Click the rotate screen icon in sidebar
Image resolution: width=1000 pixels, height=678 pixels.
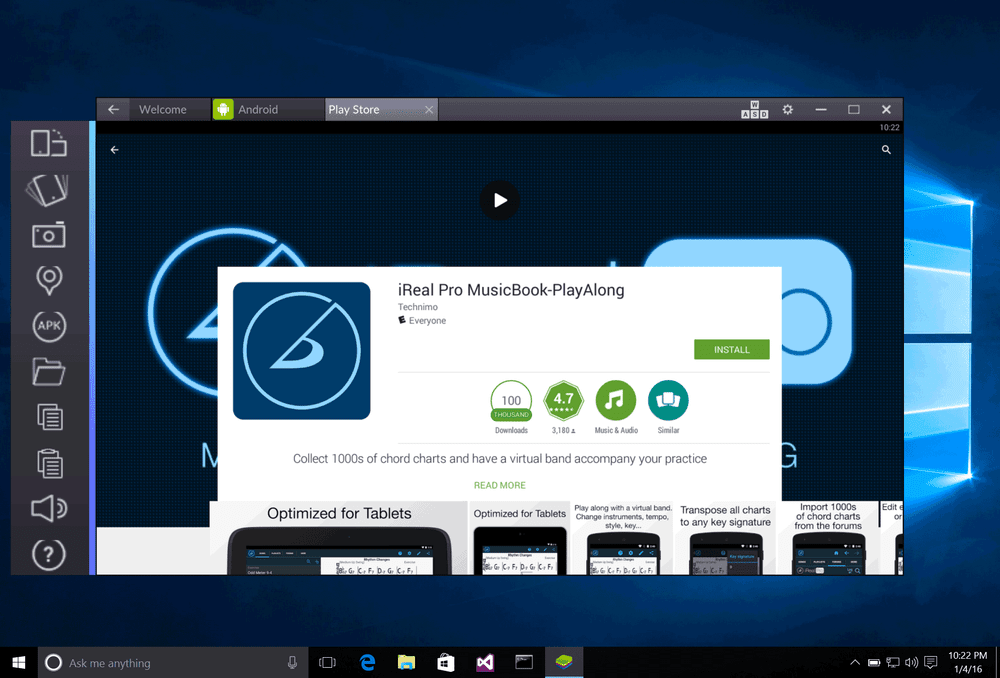coord(48,143)
